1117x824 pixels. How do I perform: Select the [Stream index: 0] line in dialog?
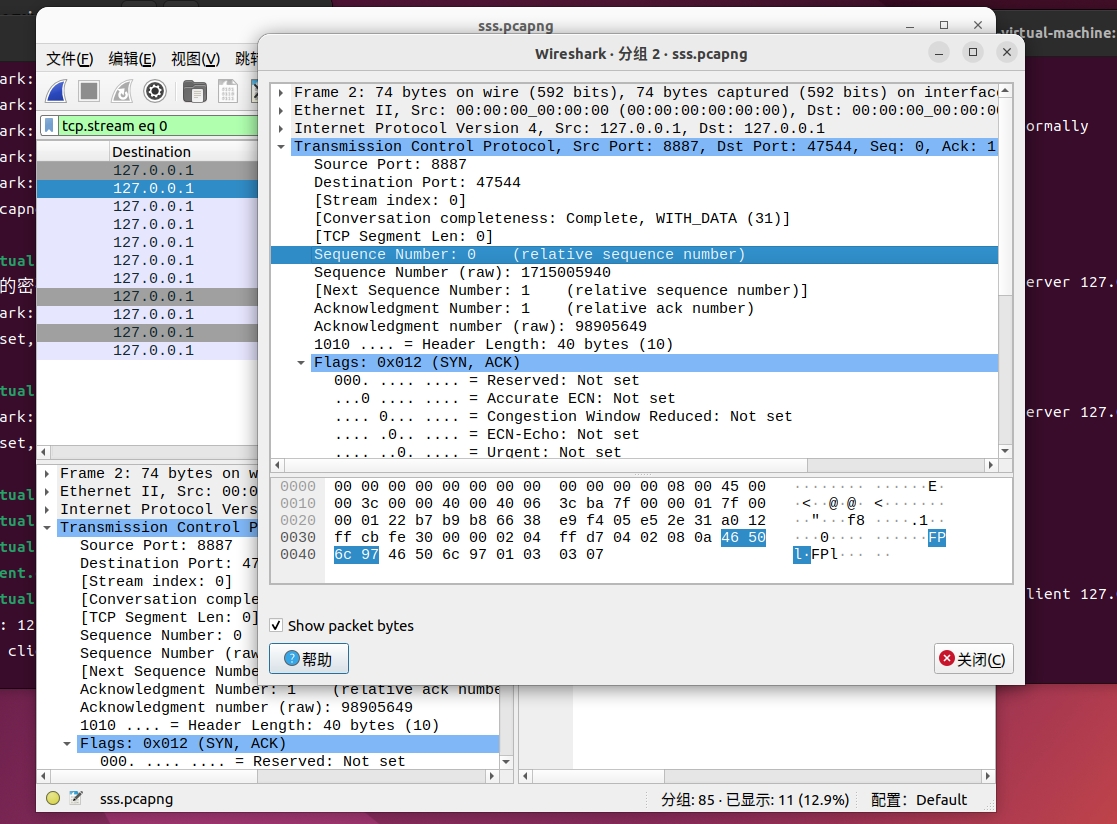point(390,200)
